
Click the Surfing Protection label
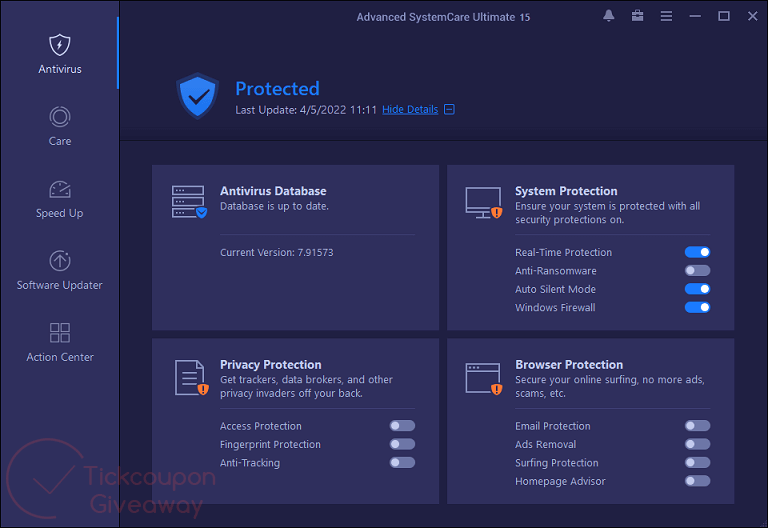(x=556, y=463)
